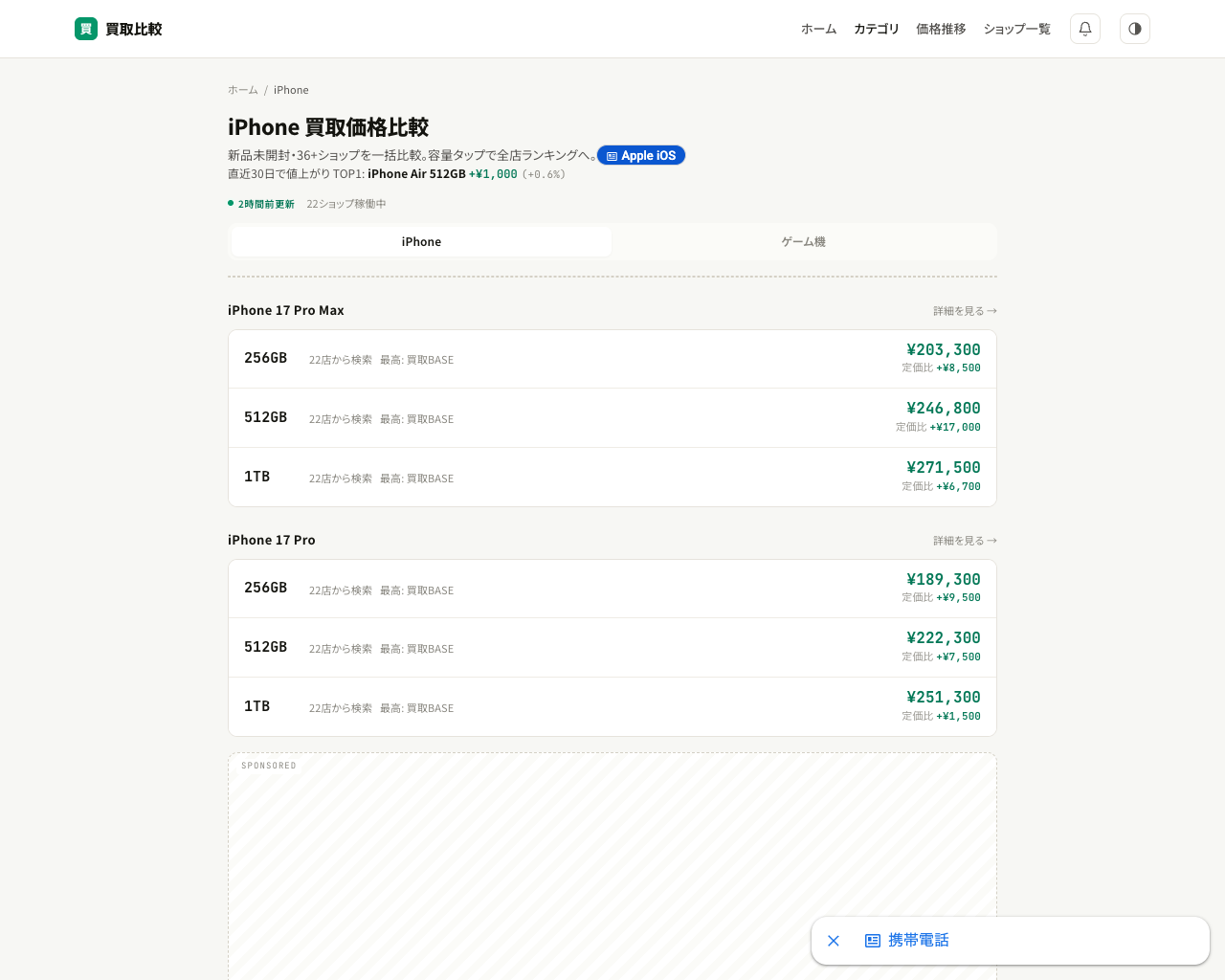The width and height of the screenshot is (1225, 980).
Task: Click the 買取比較 site title text
Action: pyautogui.click(x=134, y=29)
